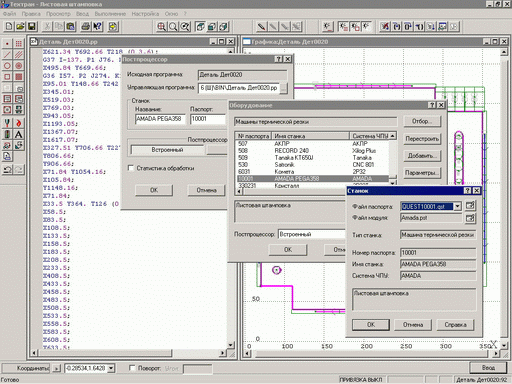Click the Управляющая программа path field
The image size is (512, 384).
point(239,88)
